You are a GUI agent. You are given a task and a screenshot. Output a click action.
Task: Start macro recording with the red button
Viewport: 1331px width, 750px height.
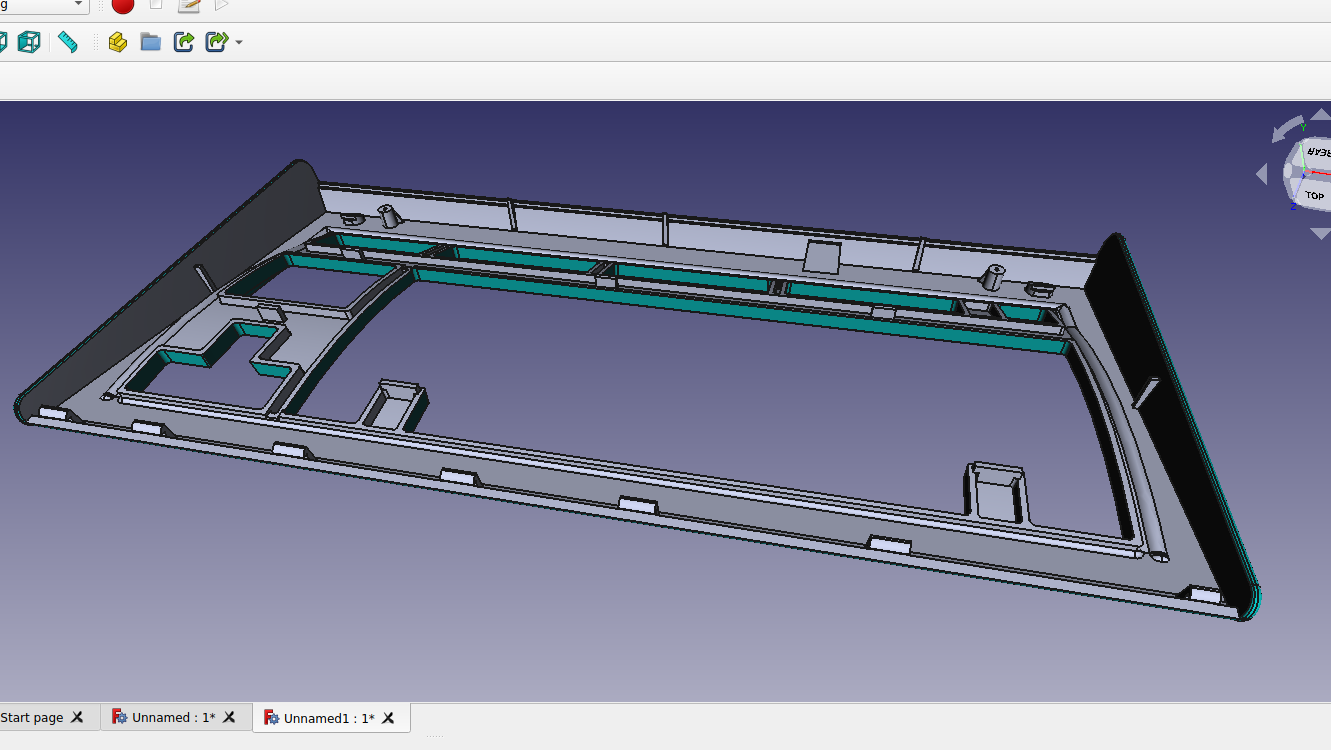tap(123, 6)
